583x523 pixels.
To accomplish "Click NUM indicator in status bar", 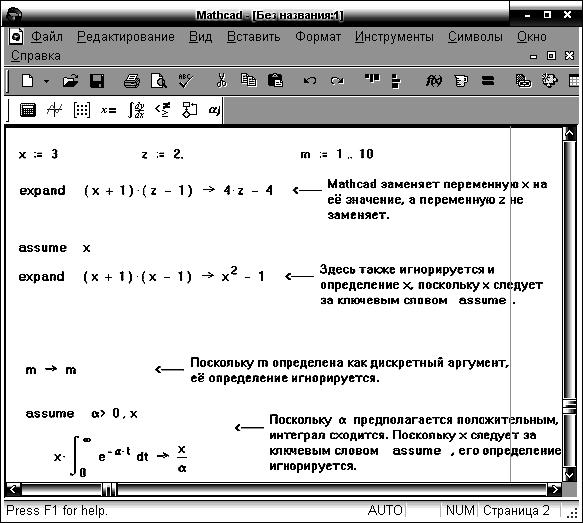I will pos(460,510).
